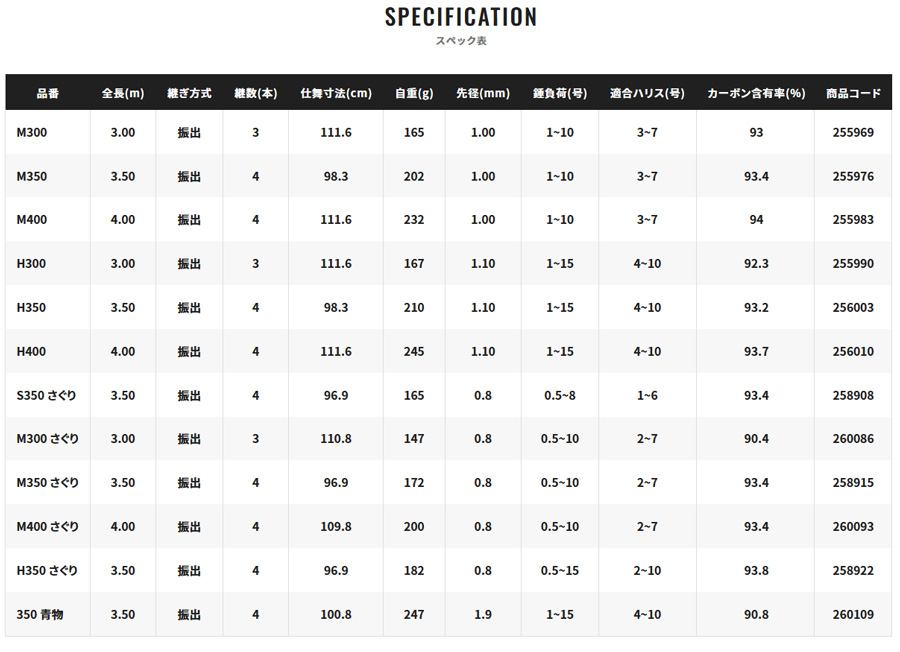Click the 継ぎ方式 column header
The height and width of the screenshot is (652, 900).
tap(189, 93)
